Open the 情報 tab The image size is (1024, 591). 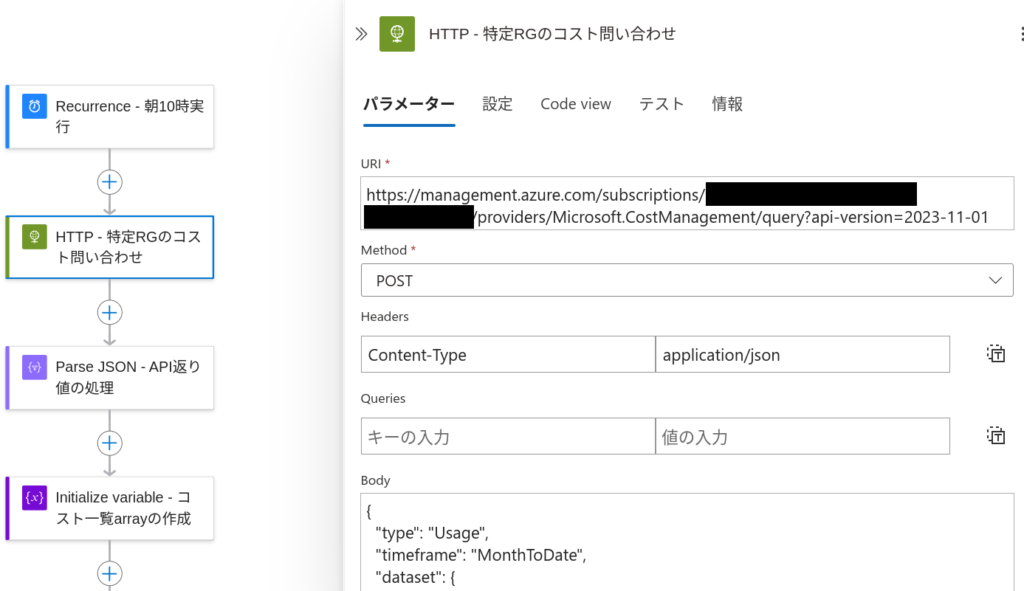(727, 104)
